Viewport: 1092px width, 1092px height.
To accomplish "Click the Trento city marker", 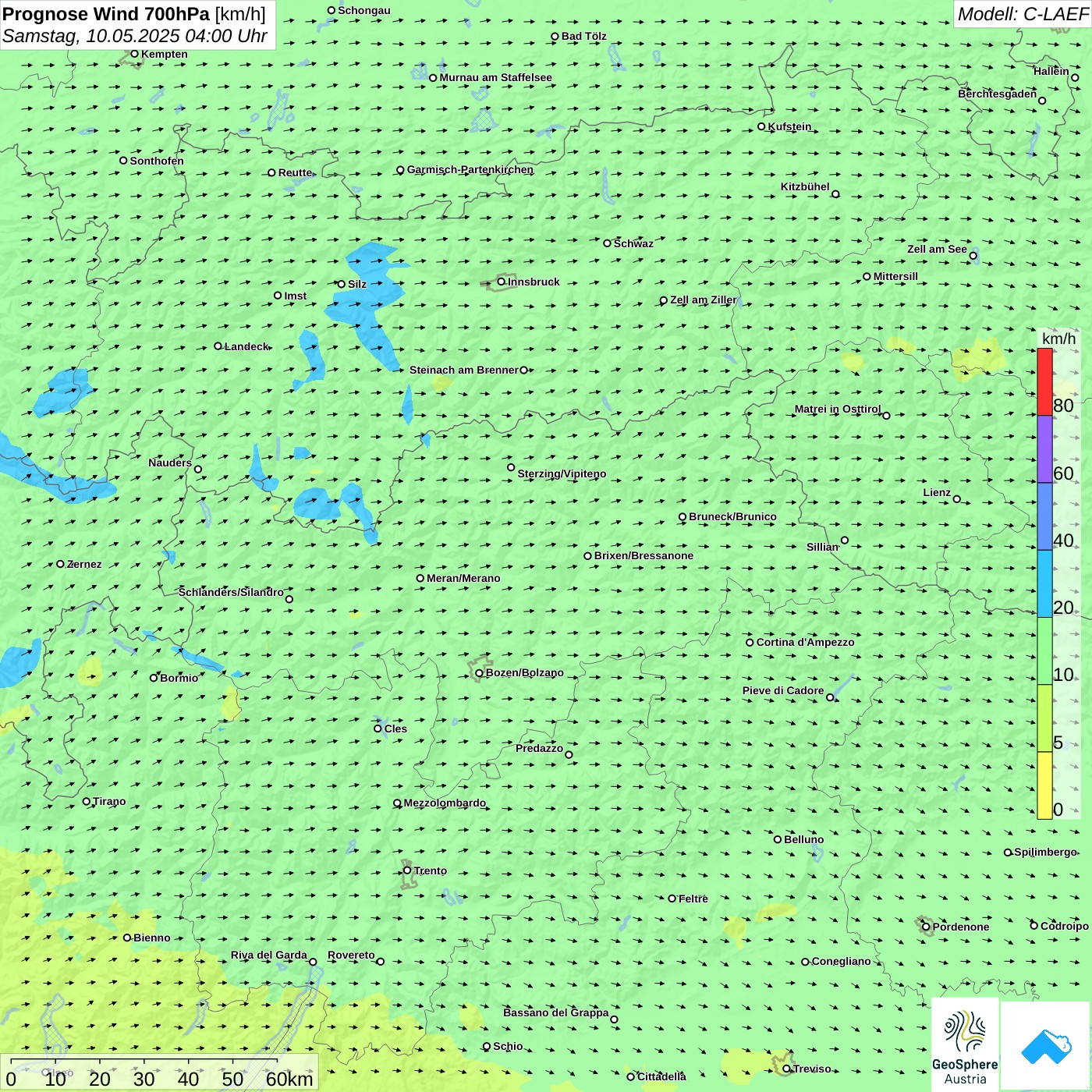I will click(407, 870).
